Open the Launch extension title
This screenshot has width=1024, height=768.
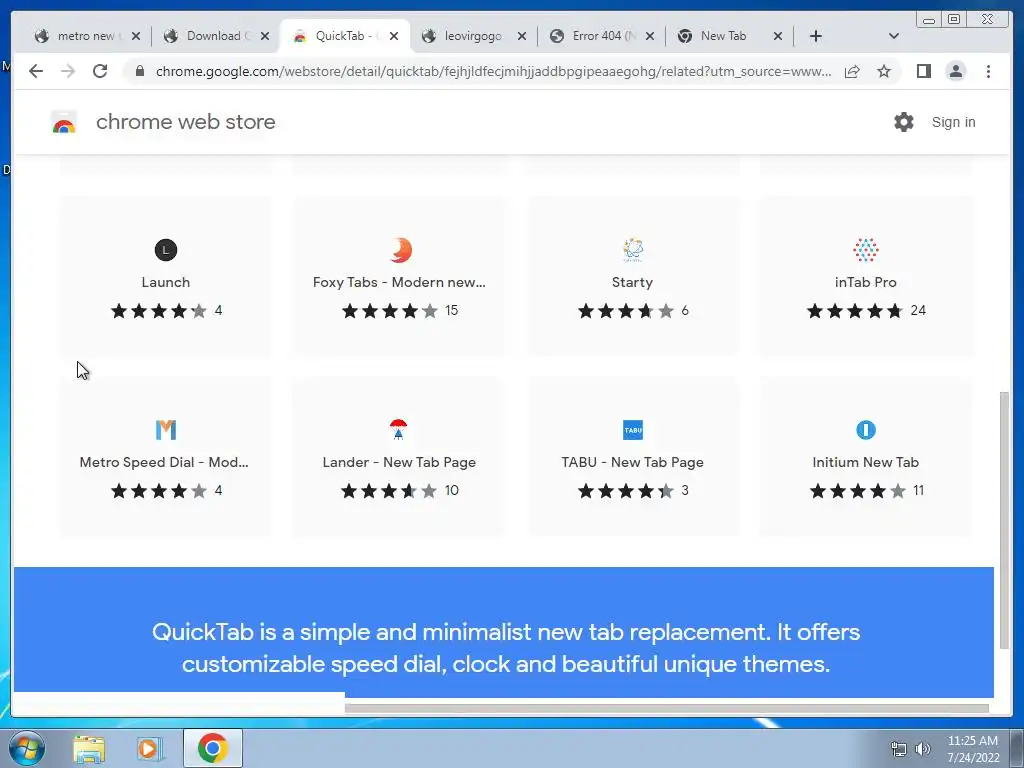point(166,282)
